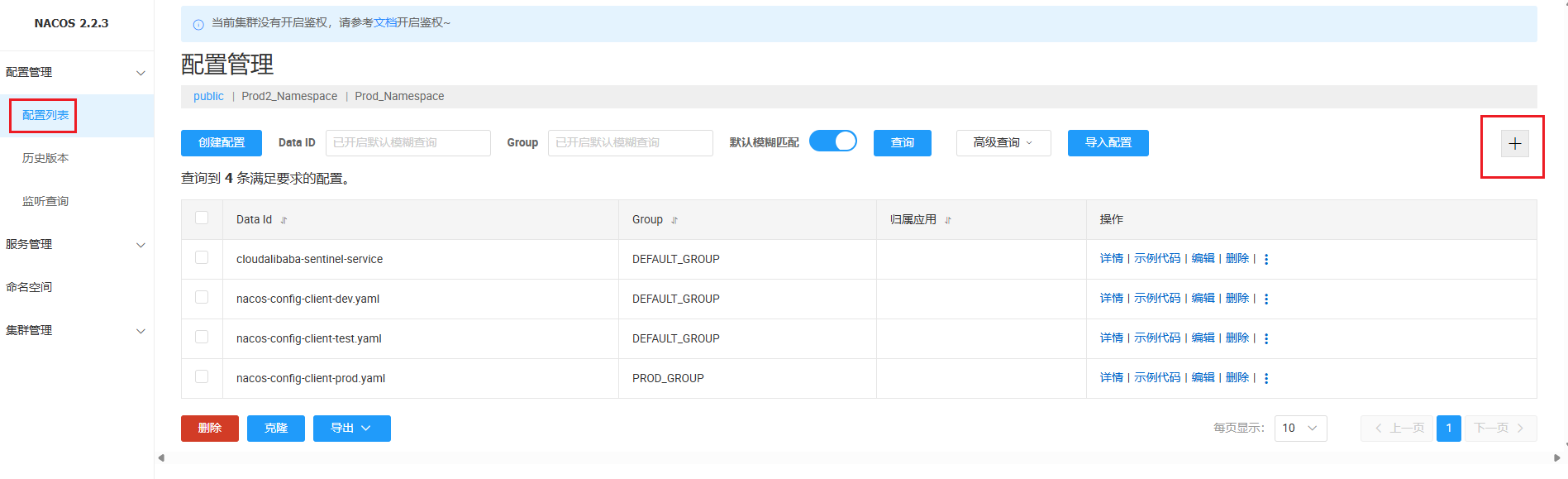Open more menu for nacos-config-client-prod.yaml row
The image size is (1568, 479).
pos(1266,378)
